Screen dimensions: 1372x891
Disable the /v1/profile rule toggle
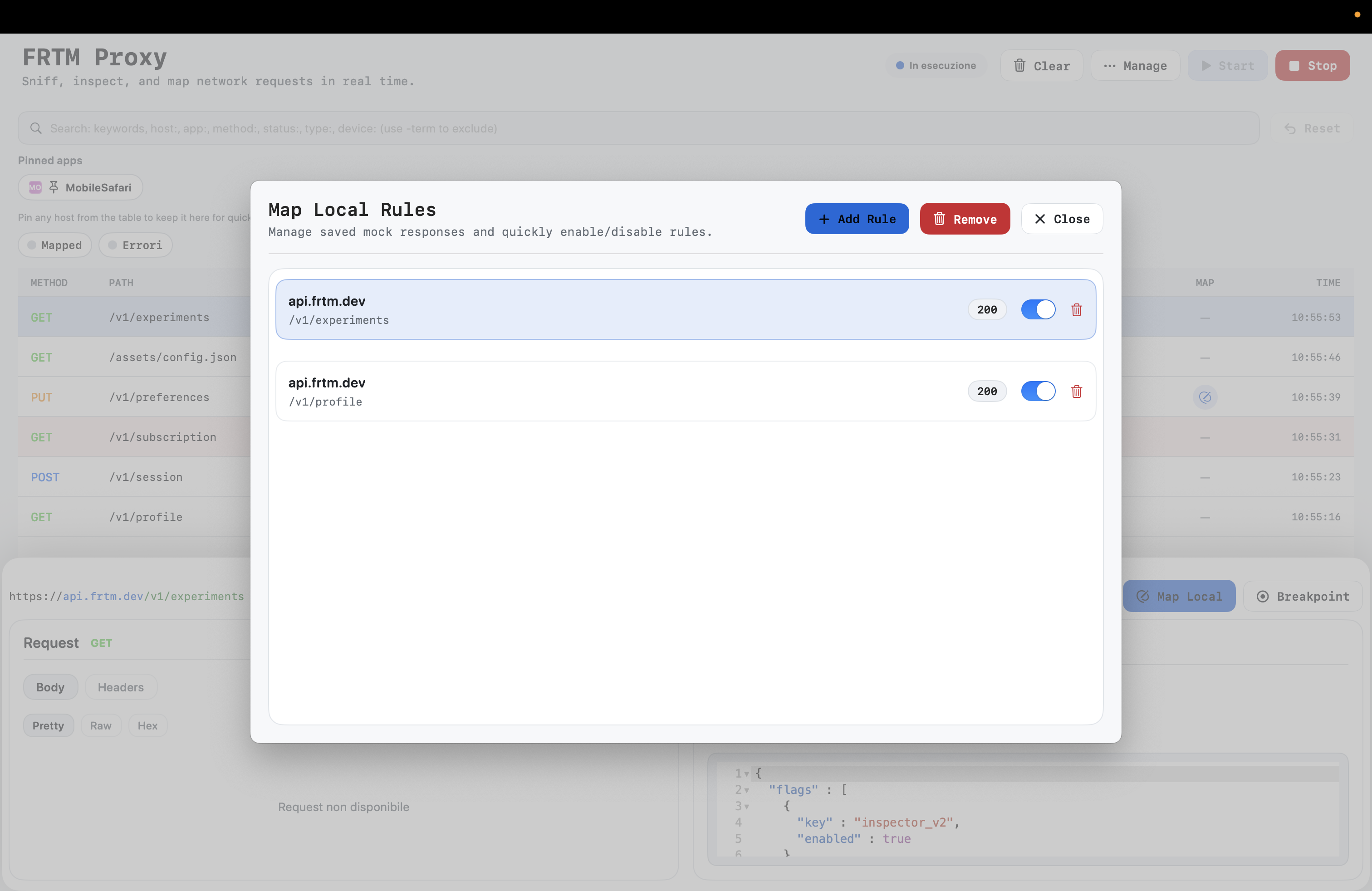point(1038,392)
